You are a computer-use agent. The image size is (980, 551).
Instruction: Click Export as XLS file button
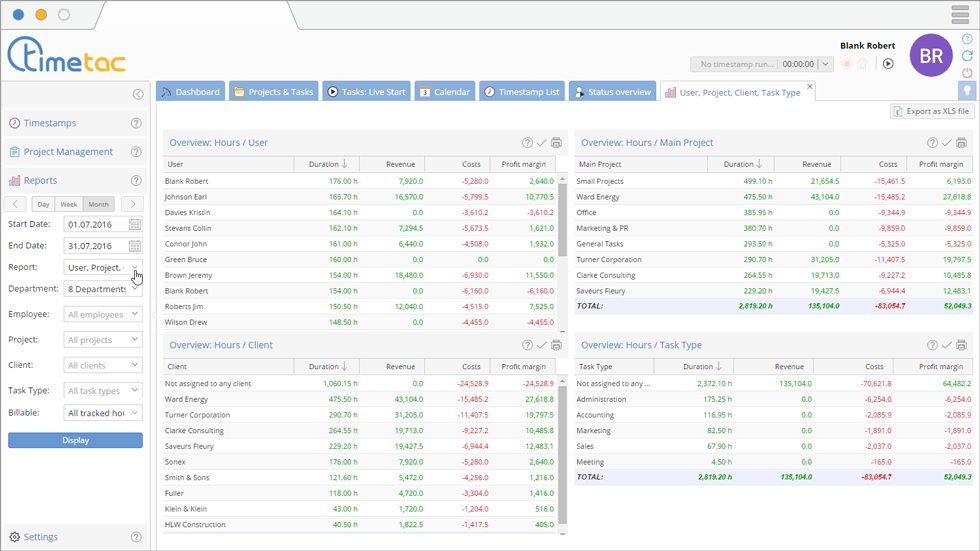(x=931, y=111)
